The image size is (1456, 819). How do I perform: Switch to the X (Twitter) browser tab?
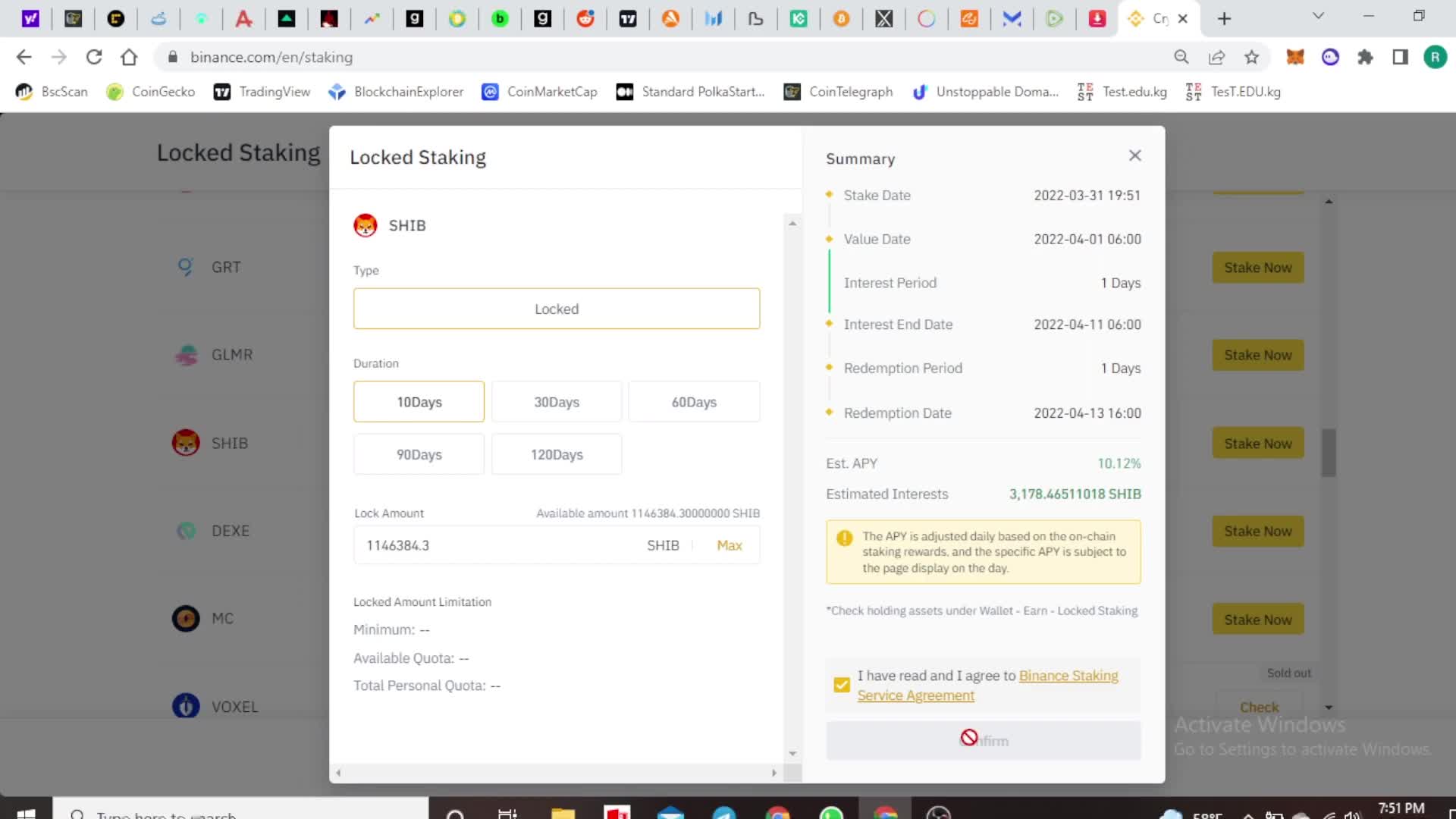883,18
